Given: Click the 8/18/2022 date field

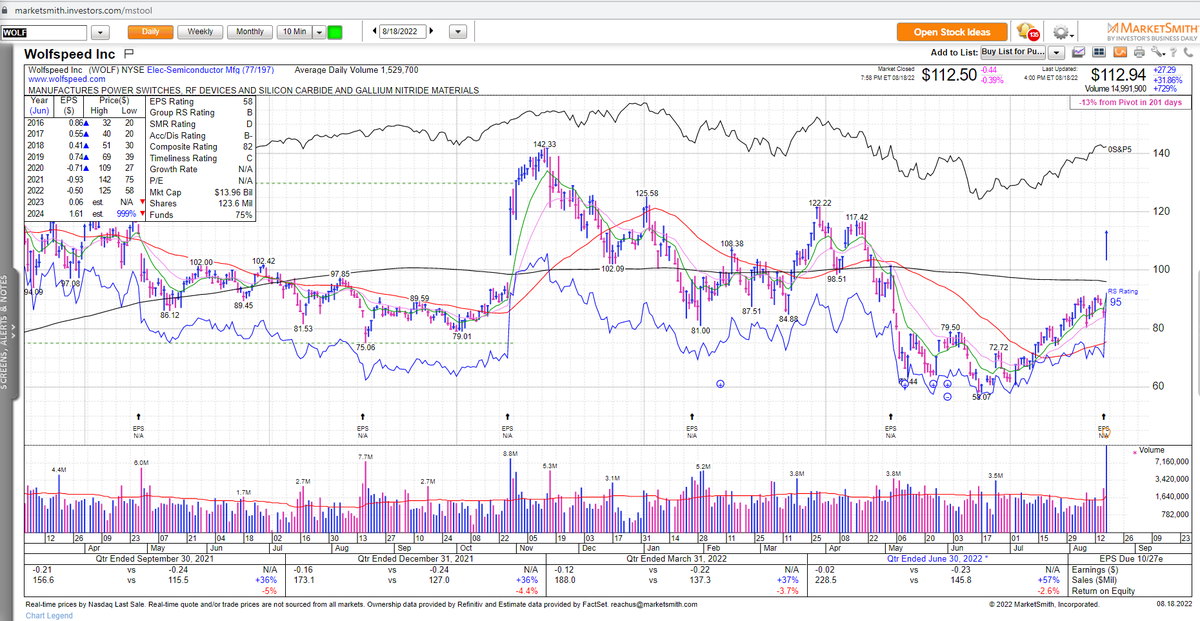Looking at the screenshot, I should pyautogui.click(x=405, y=32).
